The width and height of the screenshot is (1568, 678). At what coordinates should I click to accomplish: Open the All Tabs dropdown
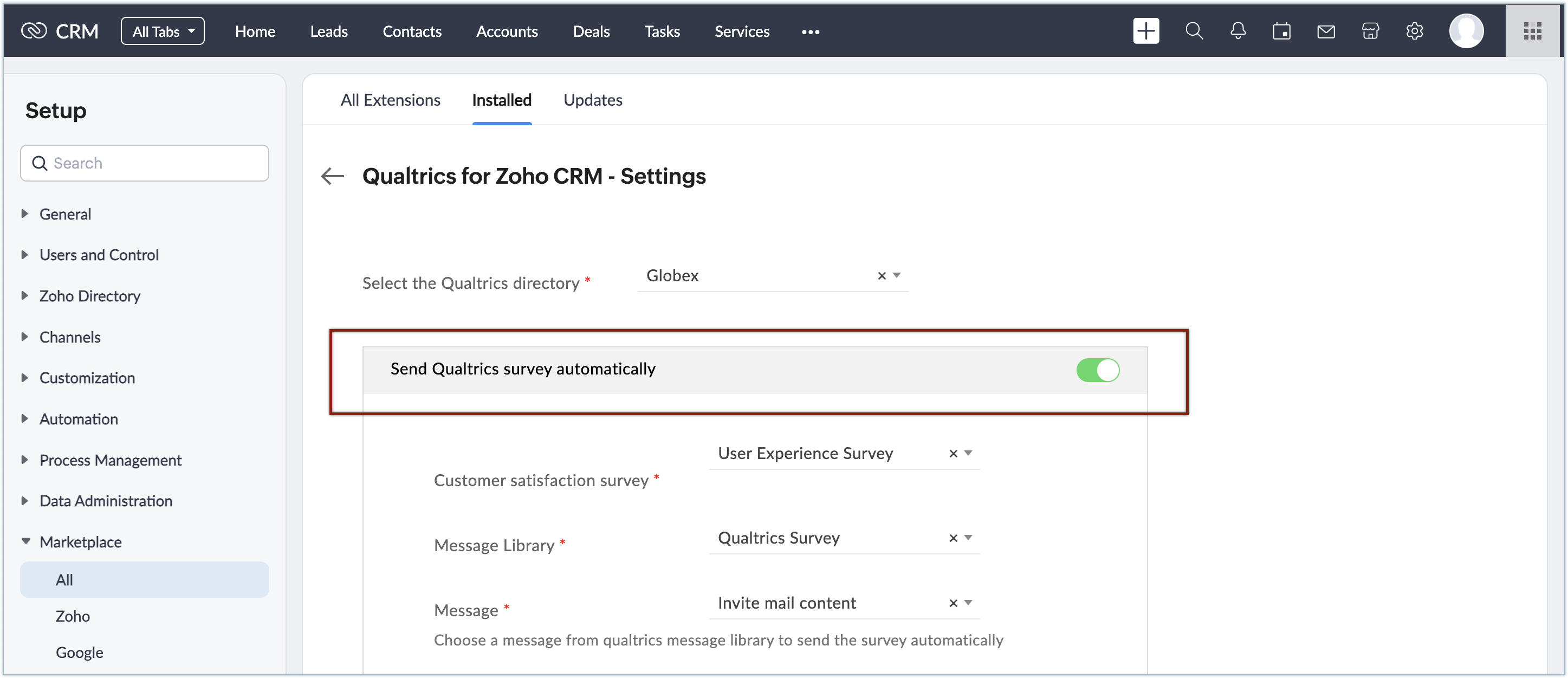tap(163, 31)
